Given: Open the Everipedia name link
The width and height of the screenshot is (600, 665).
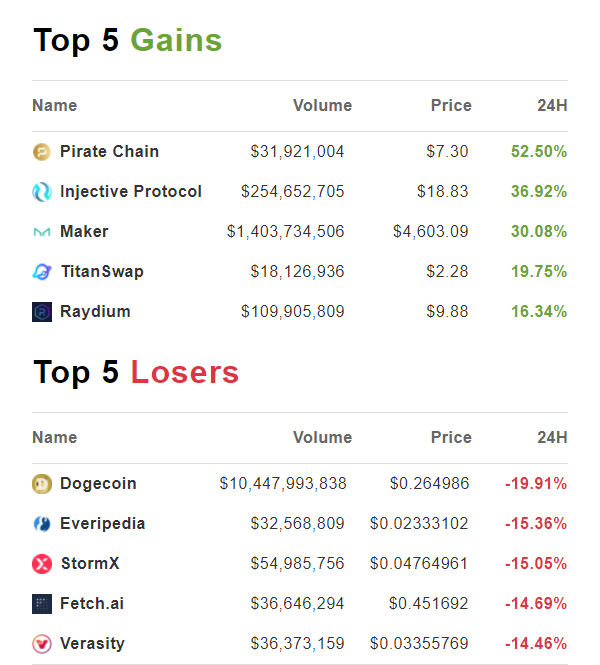Looking at the screenshot, I should (103, 523).
